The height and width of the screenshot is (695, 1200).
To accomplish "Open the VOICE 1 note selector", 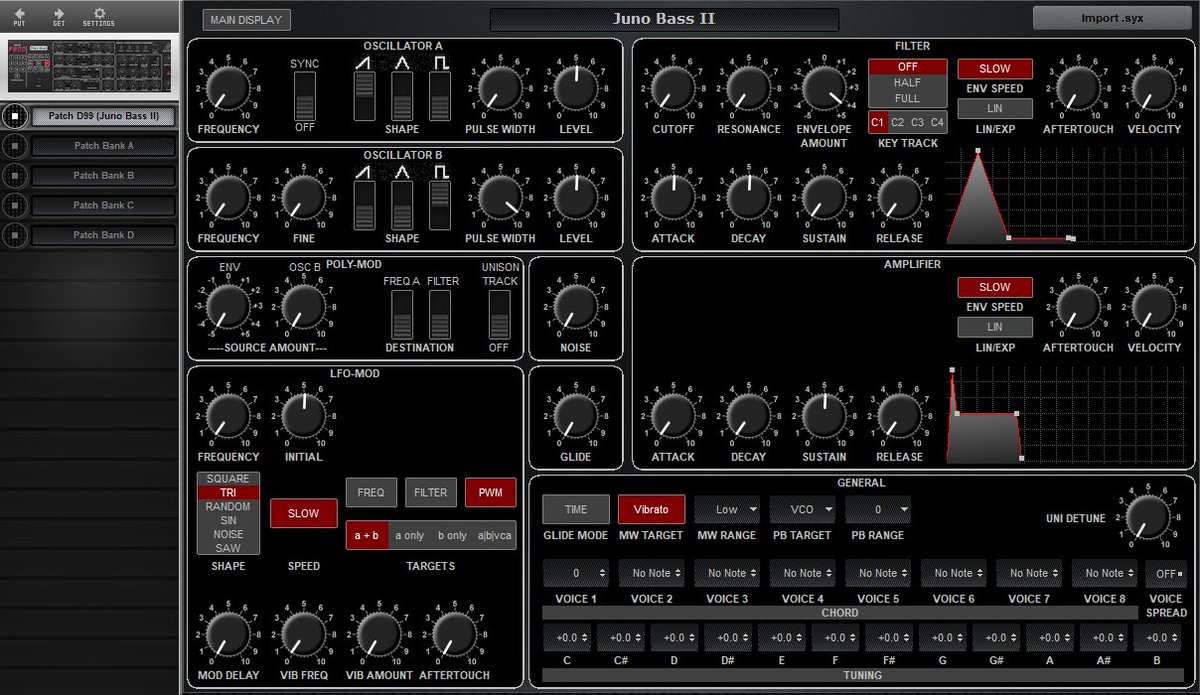I will [x=576, y=573].
